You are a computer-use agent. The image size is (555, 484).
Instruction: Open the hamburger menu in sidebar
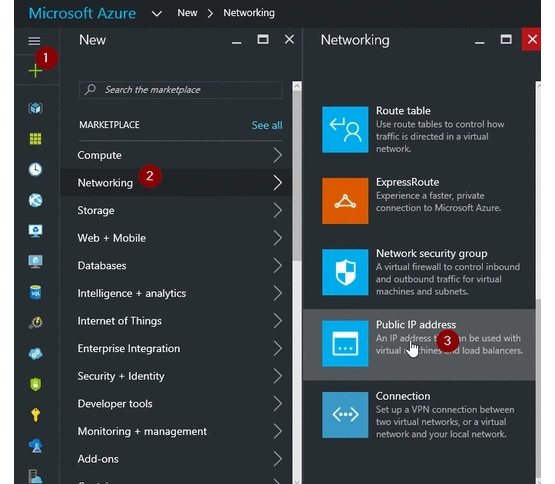(x=34, y=41)
